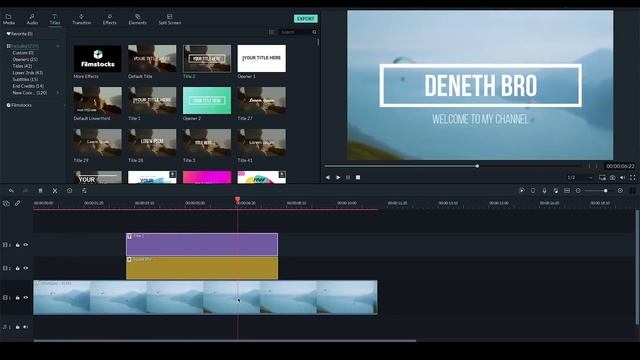Select the Title 2 thumbnail

[x=207, y=58]
